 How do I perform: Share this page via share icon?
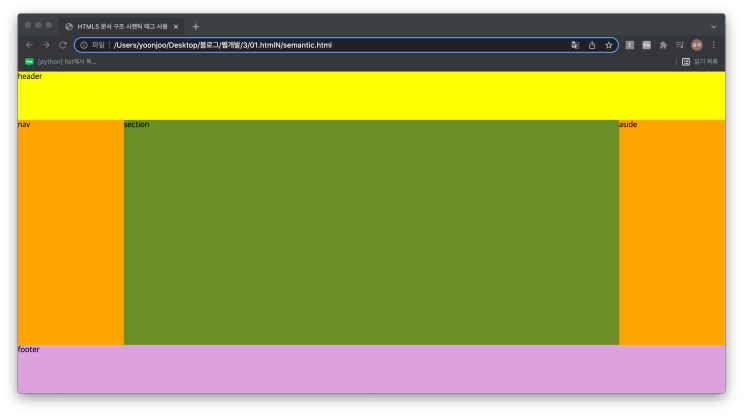(592, 45)
